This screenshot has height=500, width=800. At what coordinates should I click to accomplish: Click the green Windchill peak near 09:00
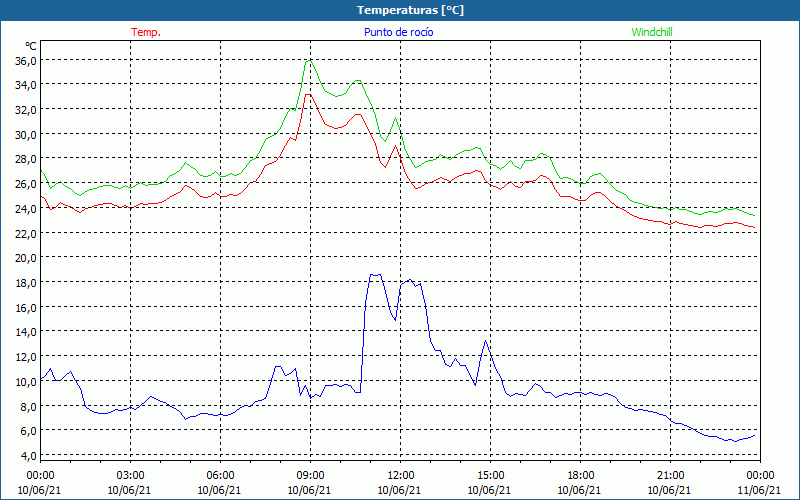309,61
